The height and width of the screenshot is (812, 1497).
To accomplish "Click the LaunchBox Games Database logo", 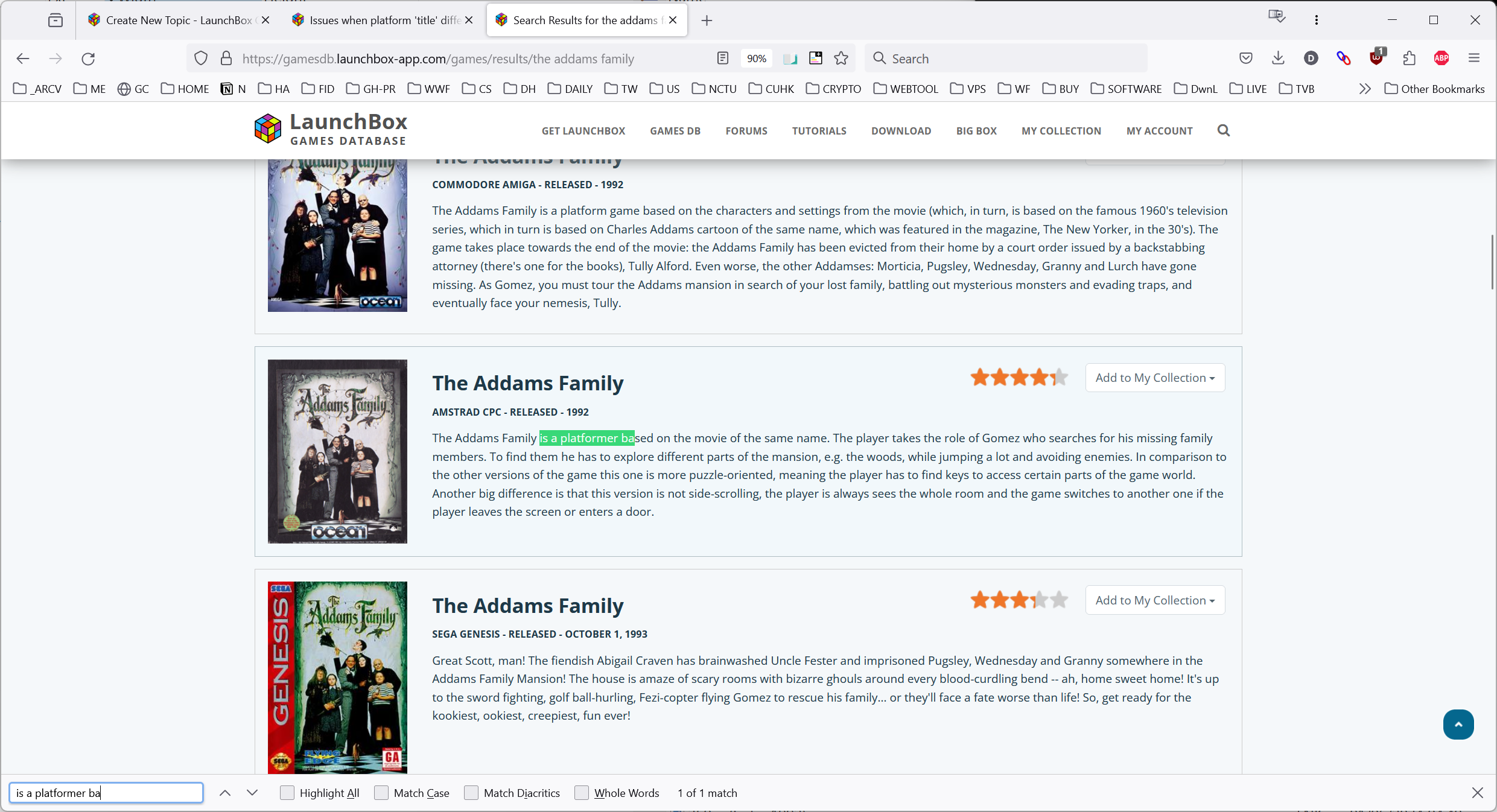I will 331,128.
